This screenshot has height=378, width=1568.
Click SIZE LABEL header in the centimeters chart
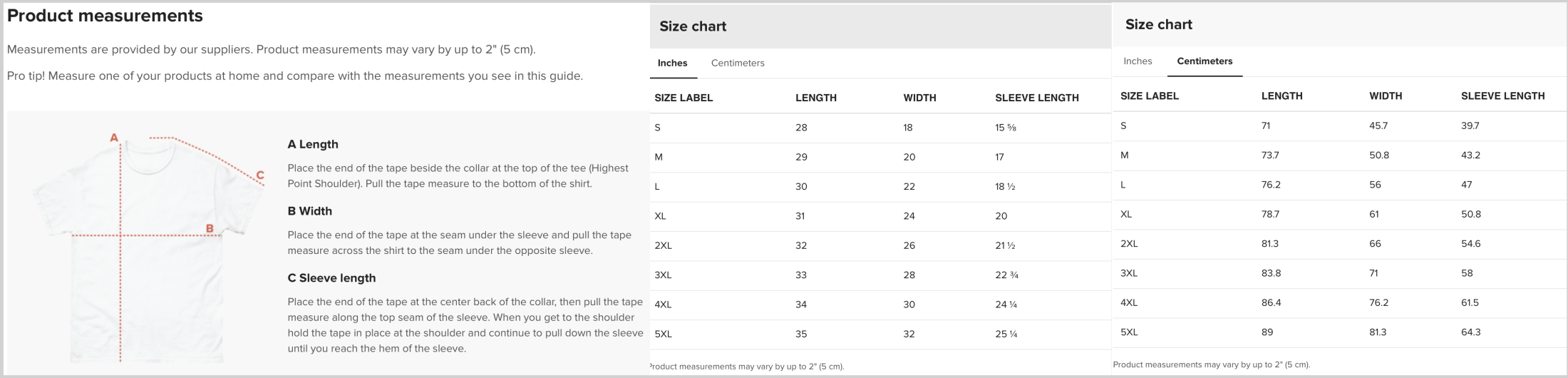pyautogui.click(x=1150, y=96)
